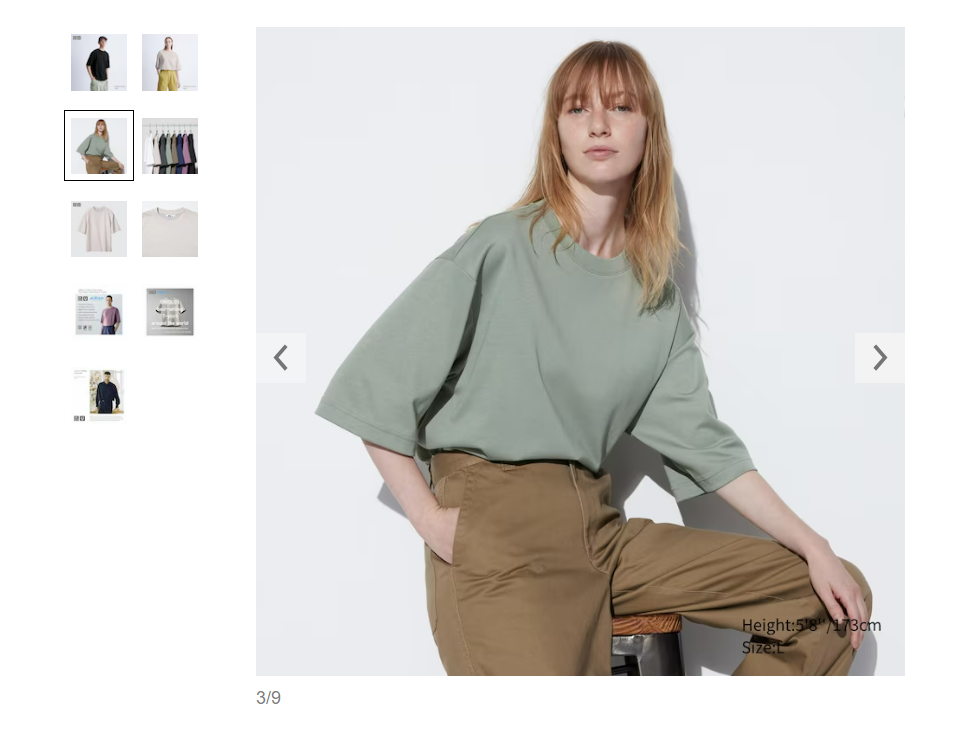This screenshot has width=972, height=741.
Task: Open the flat beige t-shirt thumbnail
Action: 99,229
